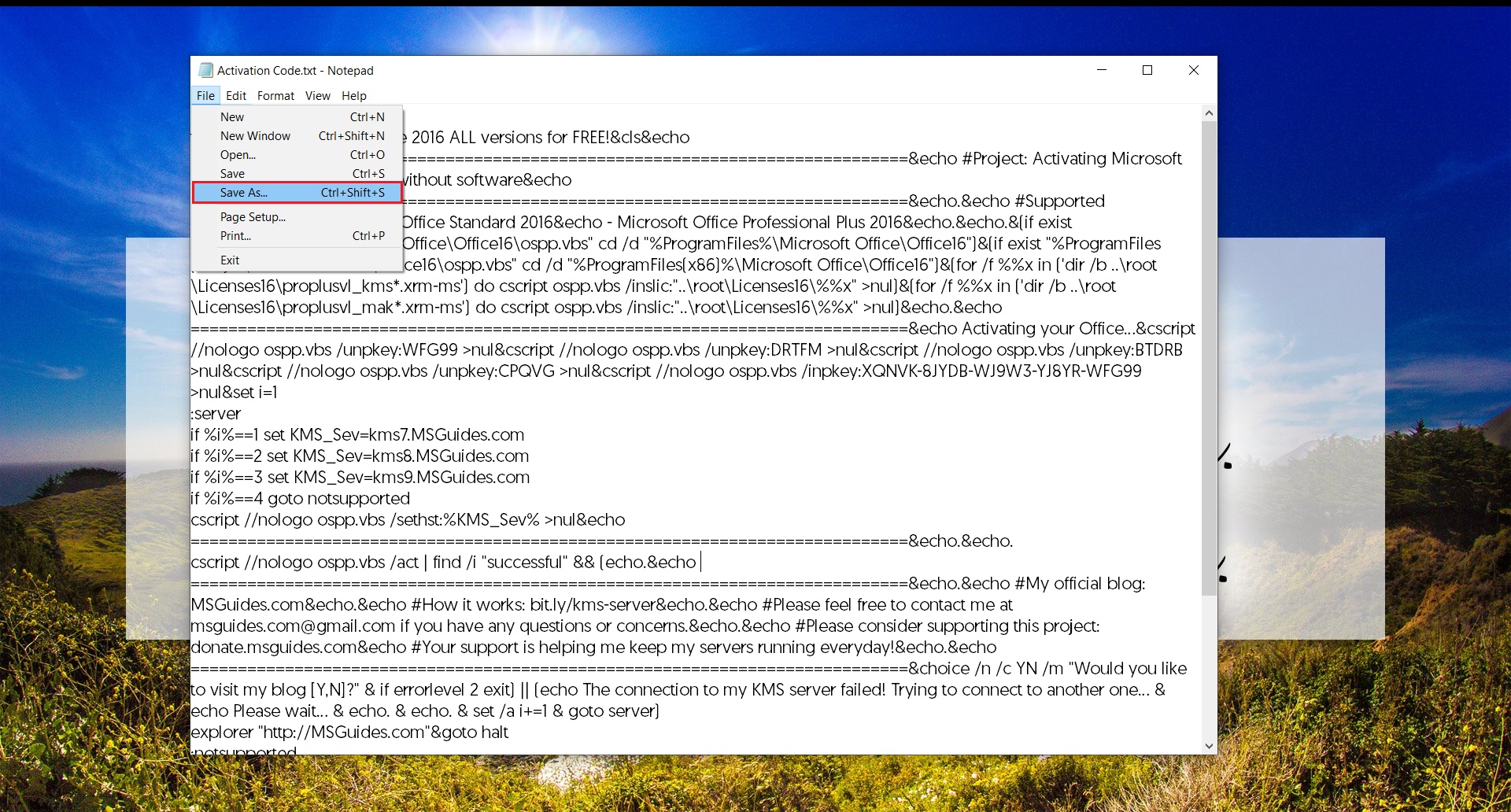Open Page Setup... from File menu
The height and width of the screenshot is (812, 1511).
[x=297, y=216]
